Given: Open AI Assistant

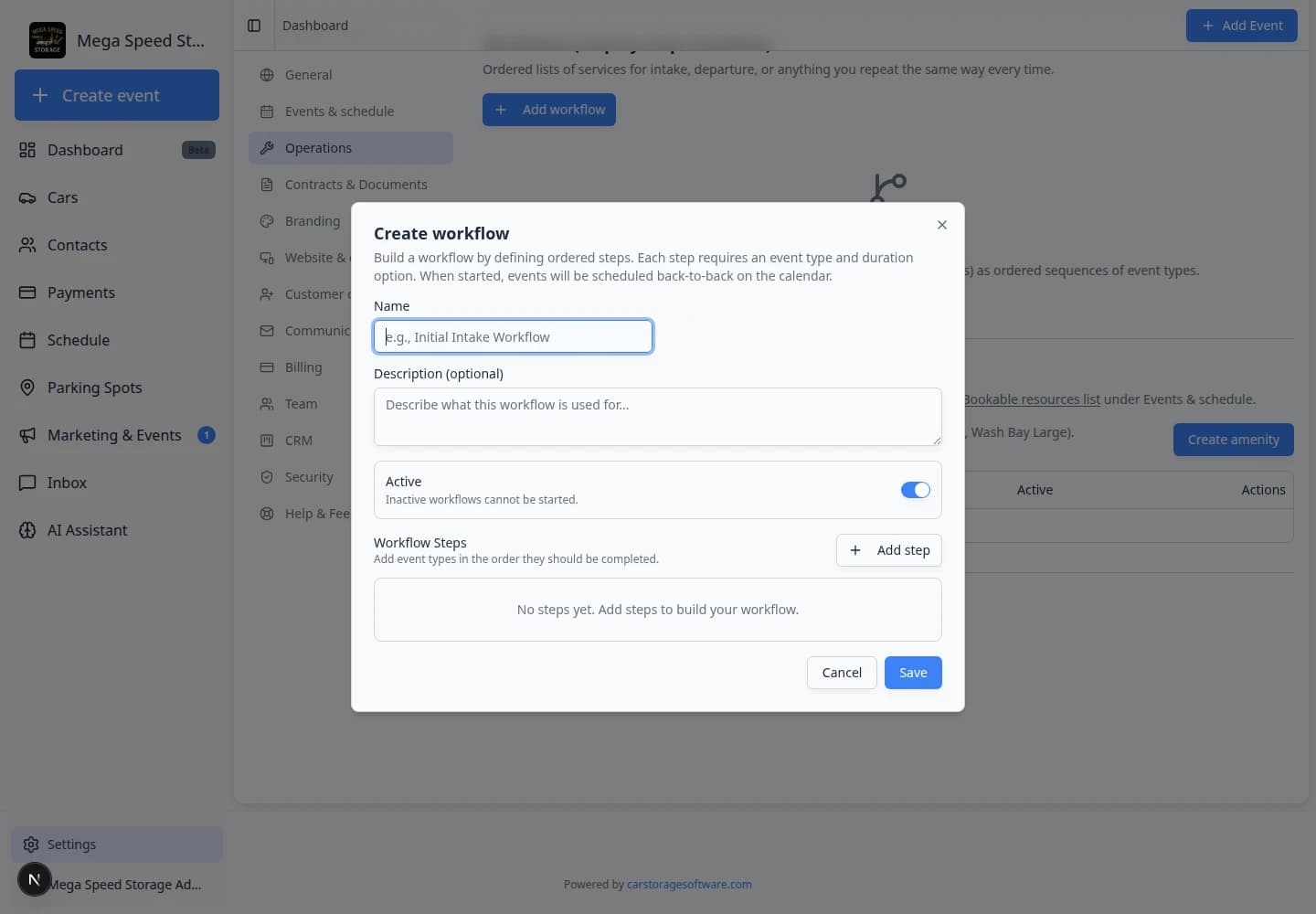Looking at the screenshot, I should click(x=117, y=530).
